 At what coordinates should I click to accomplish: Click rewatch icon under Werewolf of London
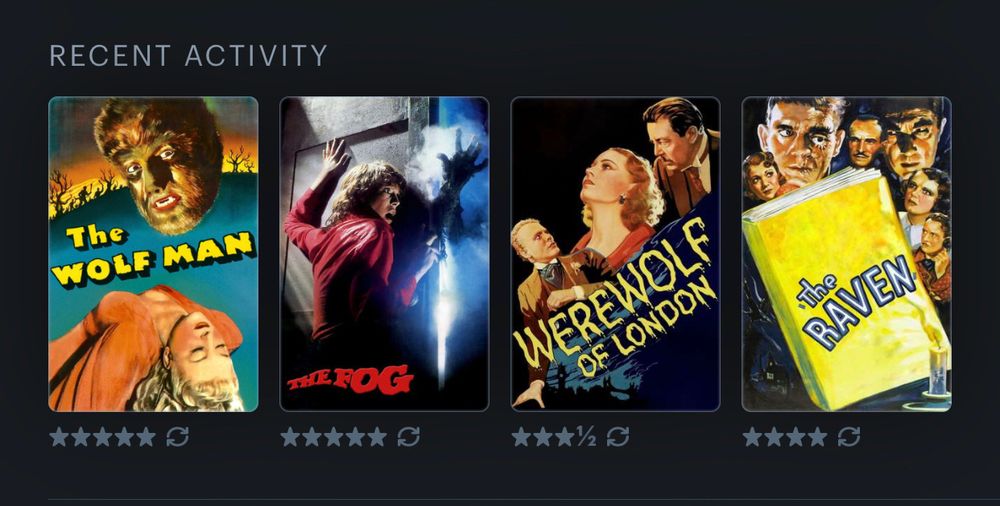pyautogui.click(x=617, y=437)
